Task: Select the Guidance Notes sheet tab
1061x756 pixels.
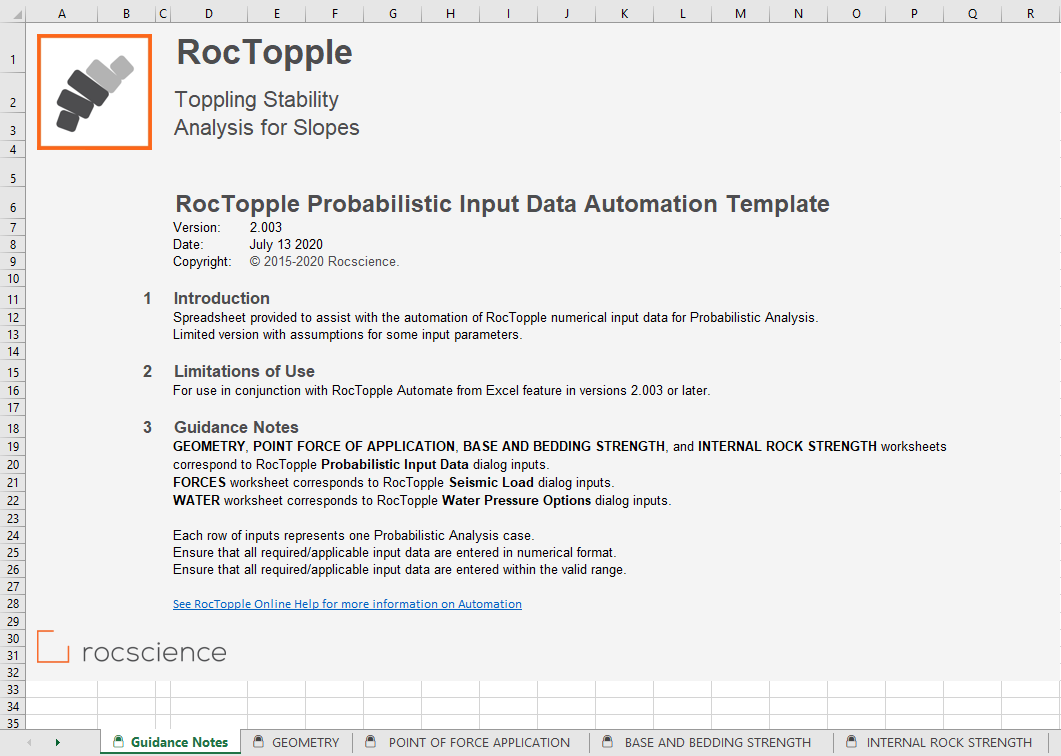Action: tap(179, 742)
